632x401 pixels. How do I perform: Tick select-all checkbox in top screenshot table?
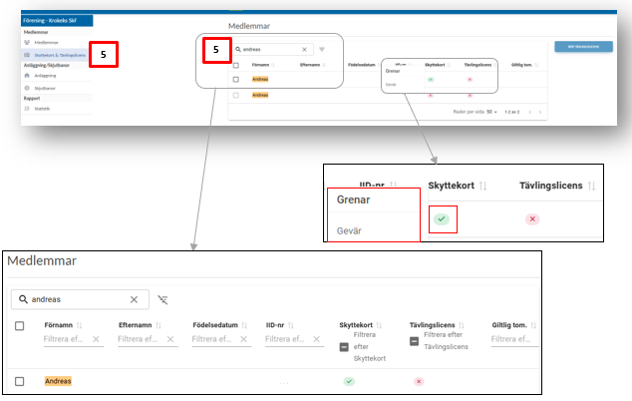236,65
